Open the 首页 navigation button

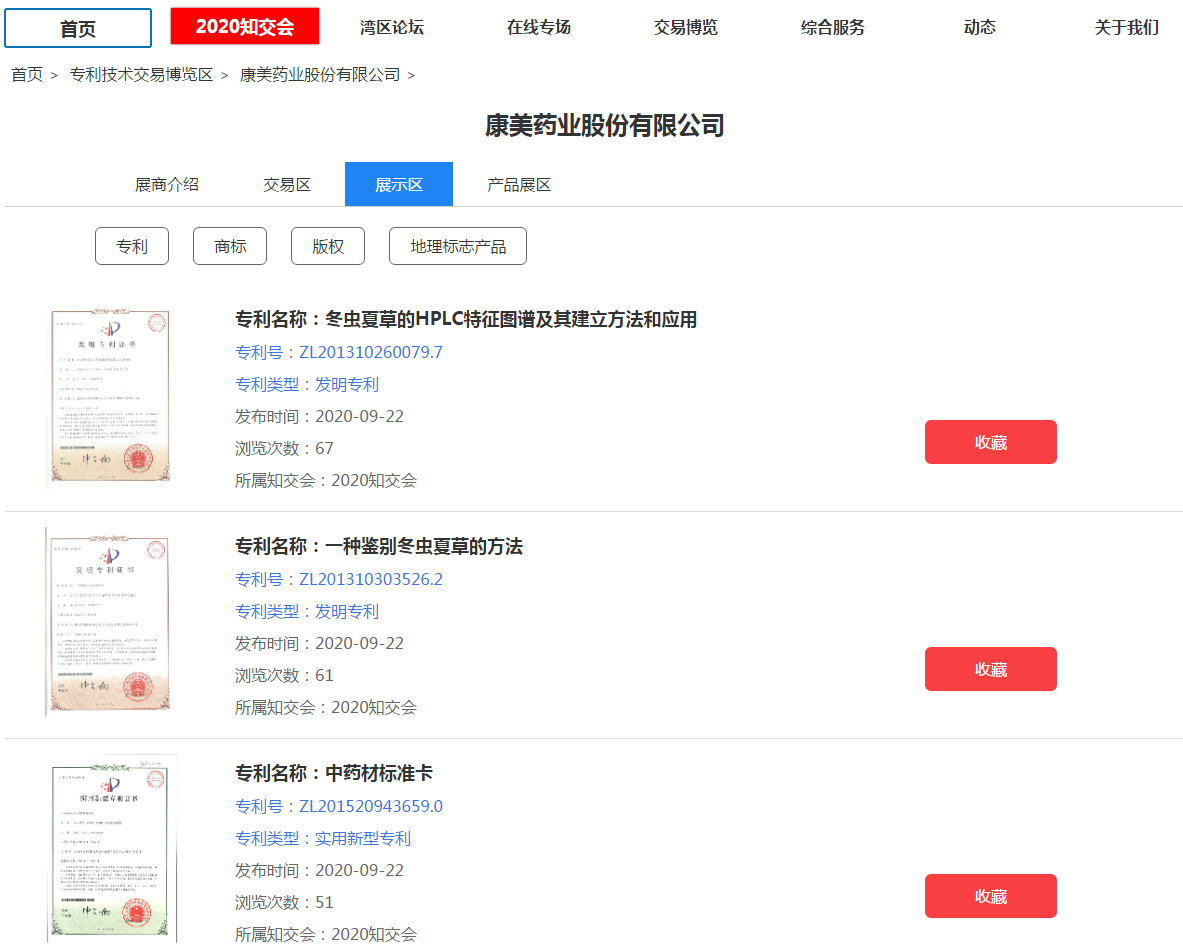pos(78,28)
